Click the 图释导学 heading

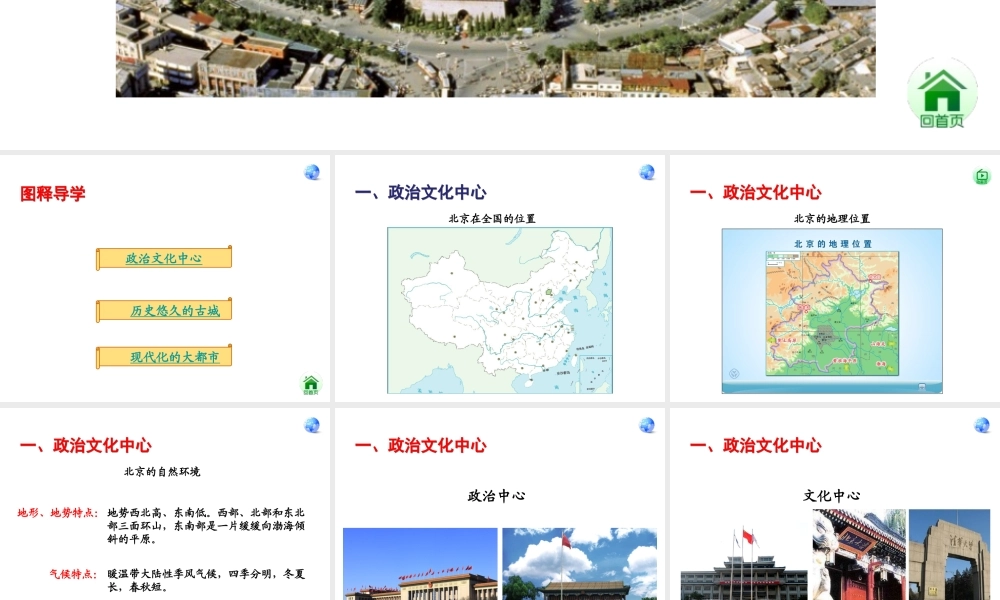53,194
